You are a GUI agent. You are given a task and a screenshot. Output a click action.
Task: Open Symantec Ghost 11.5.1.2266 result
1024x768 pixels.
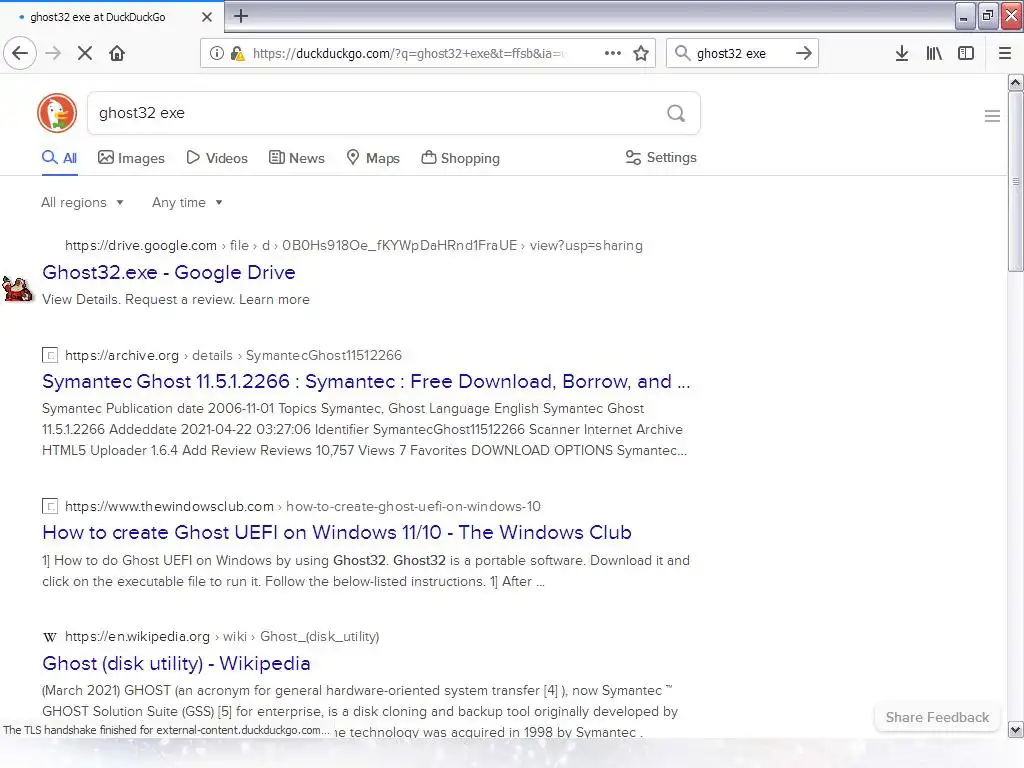click(x=366, y=381)
